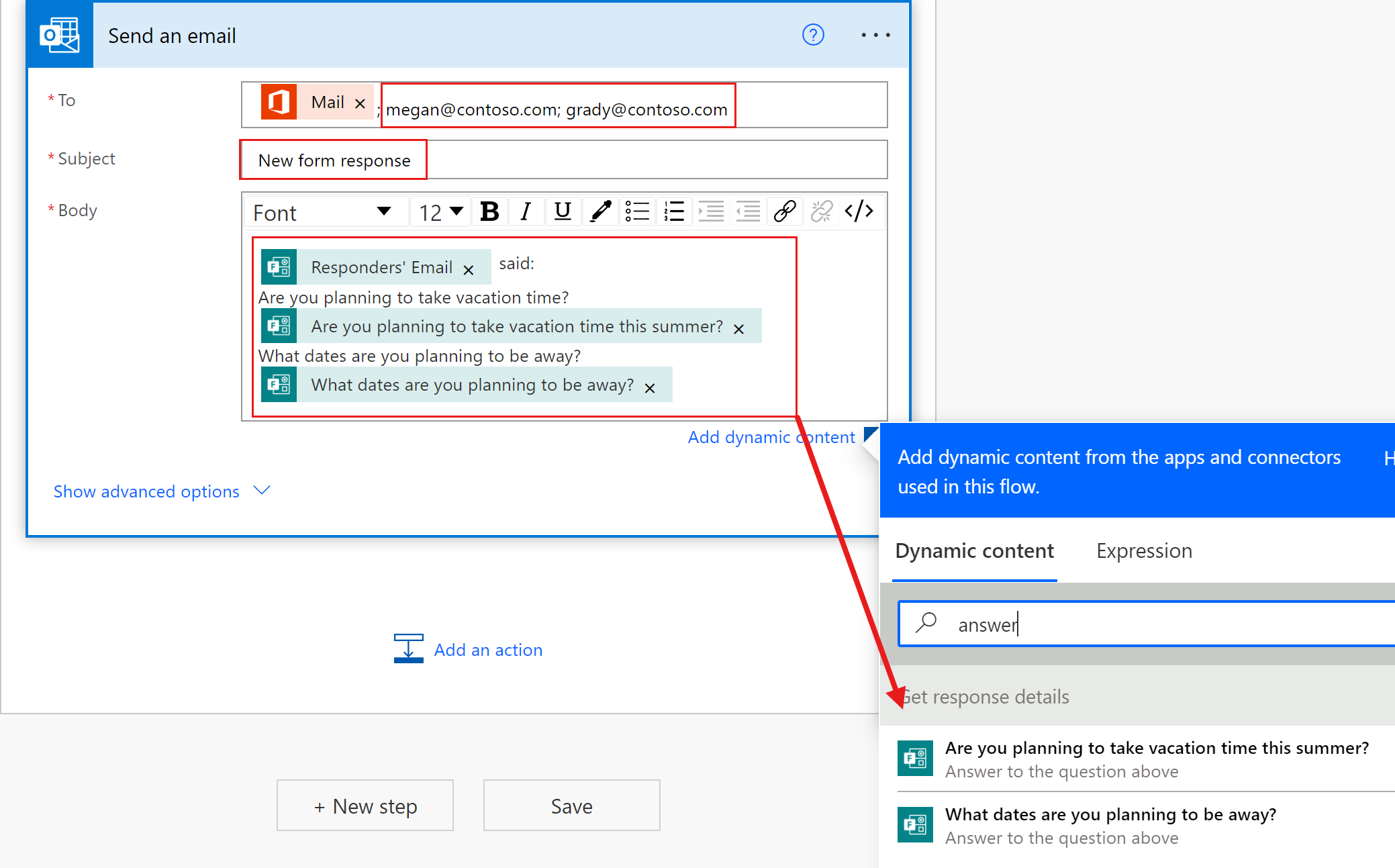Click the bullet list icon
Viewport: 1395px width, 868px height.
(x=639, y=211)
